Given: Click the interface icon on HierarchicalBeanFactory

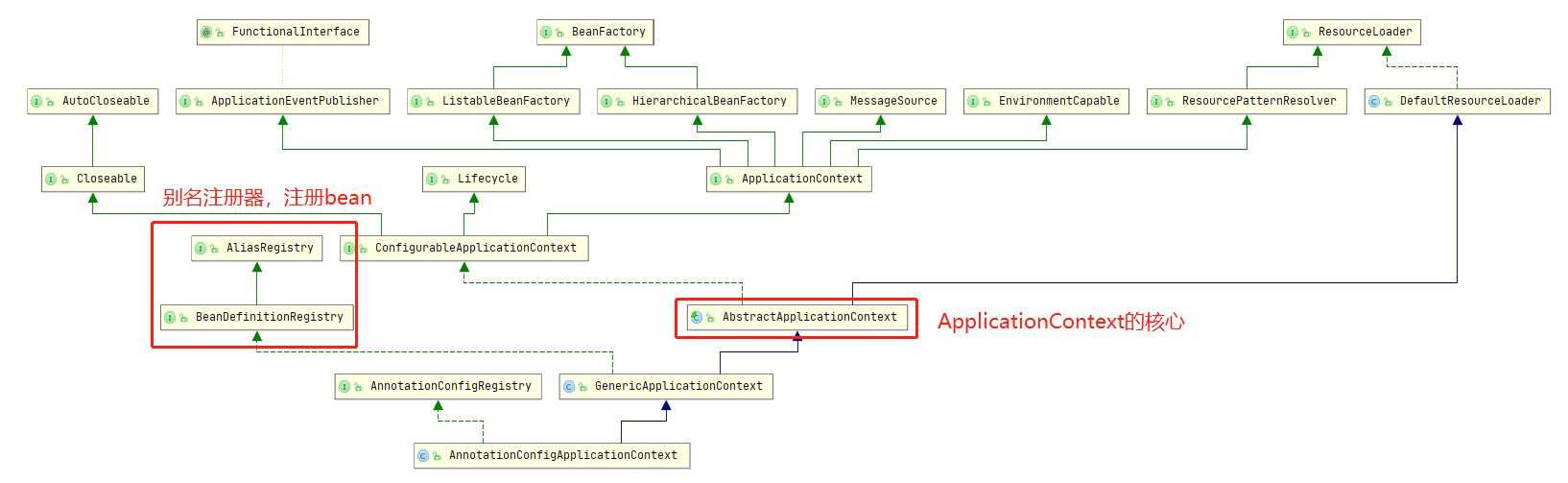Looking at the screenshot, I should 606,102.
